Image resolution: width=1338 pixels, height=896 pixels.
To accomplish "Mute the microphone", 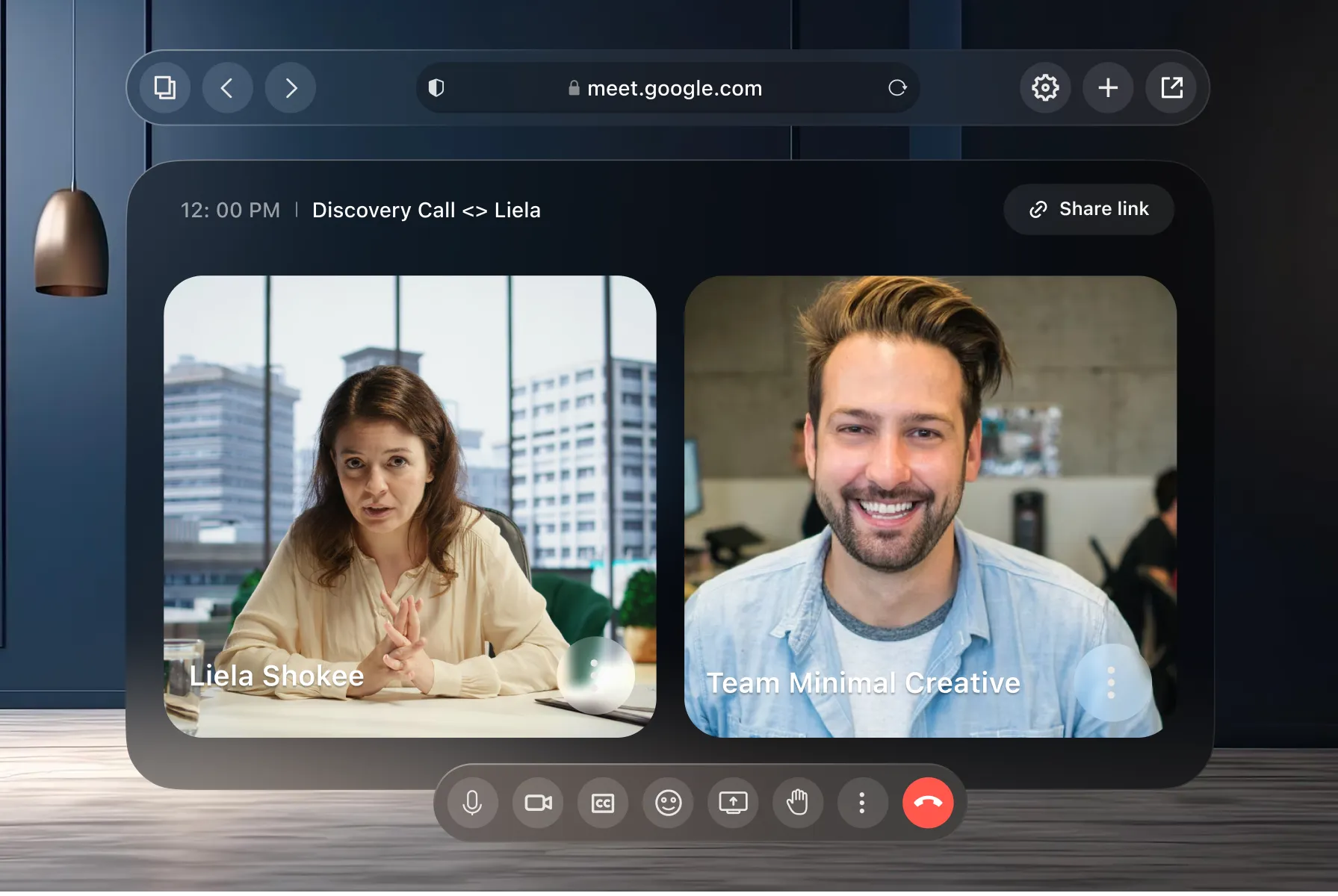I will pos(471,803).
